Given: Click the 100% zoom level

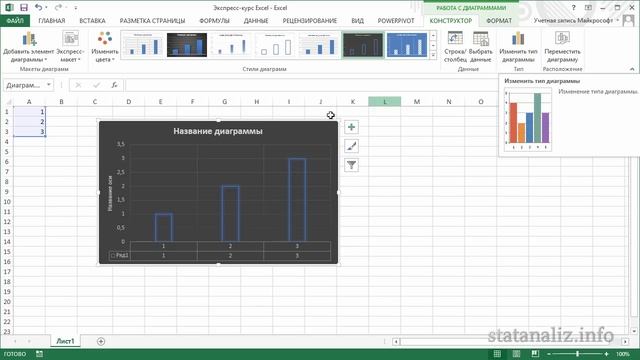Looking at the screenshot, I should click(623, 354).
